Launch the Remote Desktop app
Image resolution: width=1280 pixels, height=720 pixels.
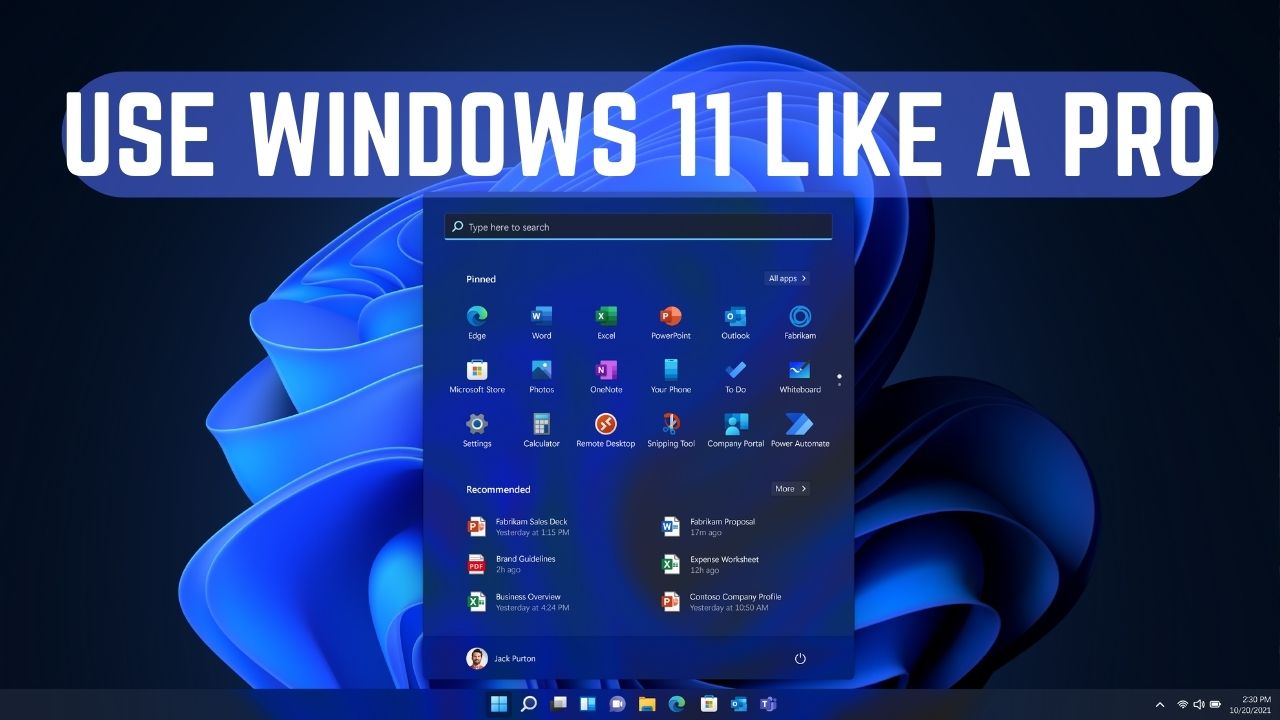[605, 424]
